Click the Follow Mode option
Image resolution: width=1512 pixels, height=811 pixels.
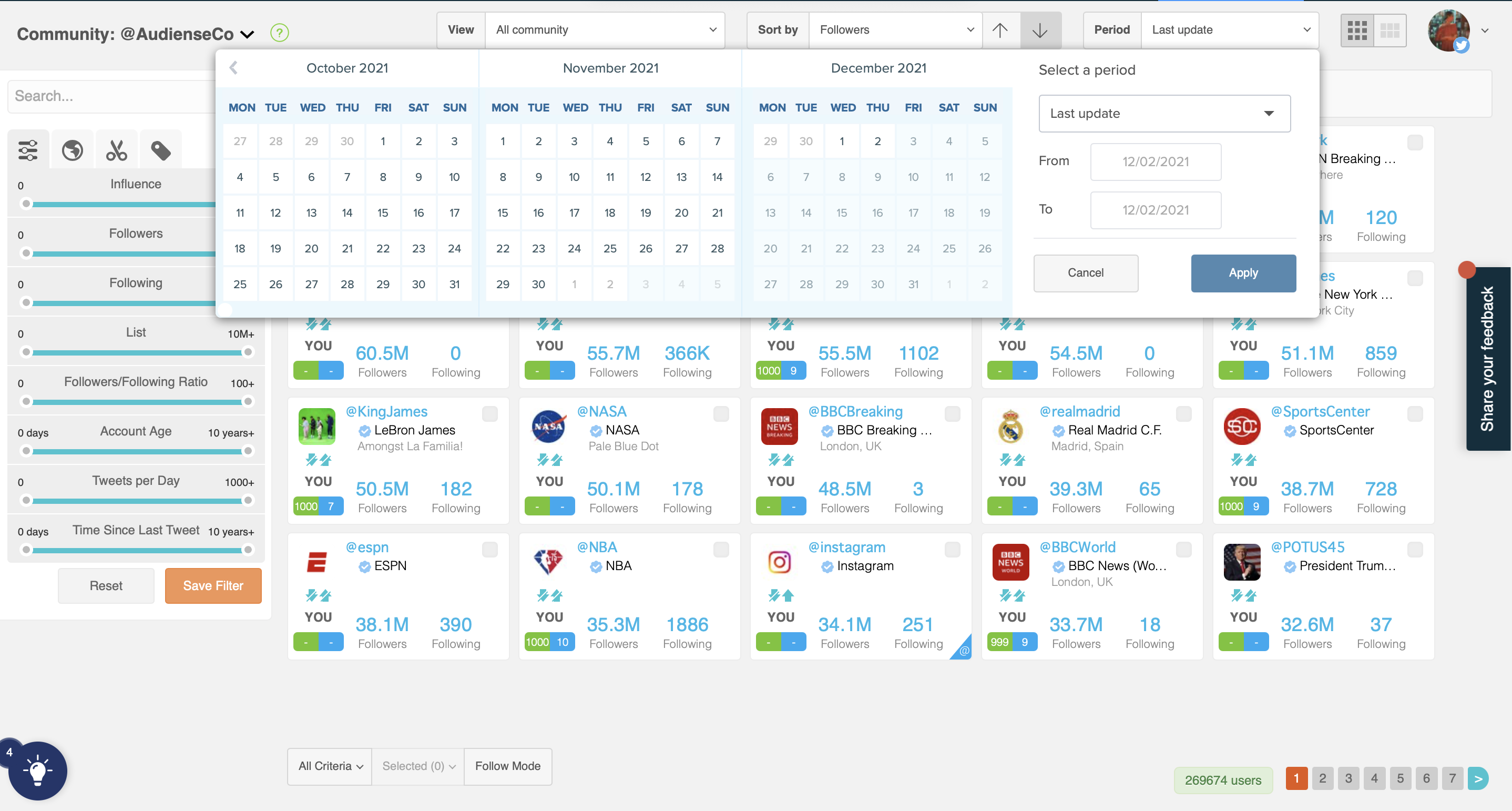[508, 766]
